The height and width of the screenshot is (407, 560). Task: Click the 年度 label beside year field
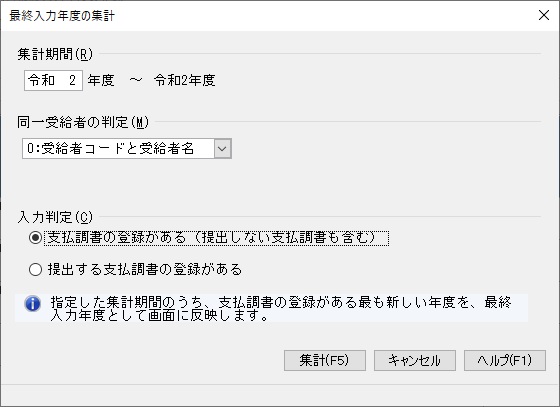[x=101, y=80]
